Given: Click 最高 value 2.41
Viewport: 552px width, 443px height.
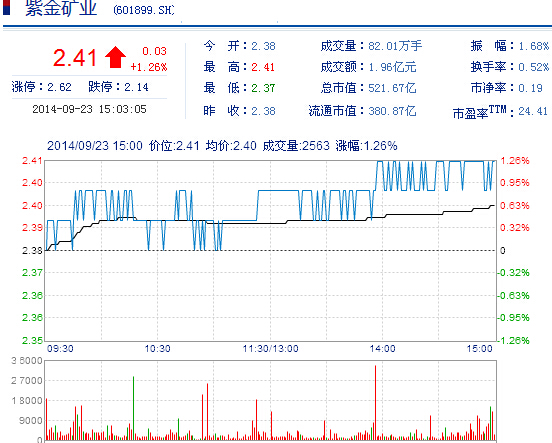Looking at the screenshot, I should point(263,67).
